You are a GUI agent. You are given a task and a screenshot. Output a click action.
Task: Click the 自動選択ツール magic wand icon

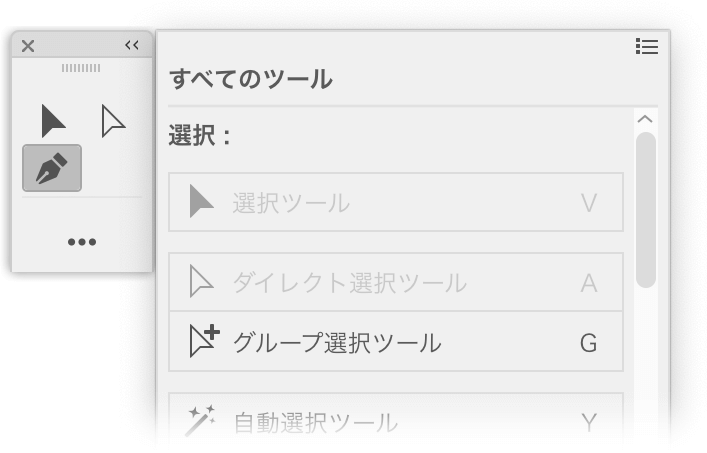[201, 421]
